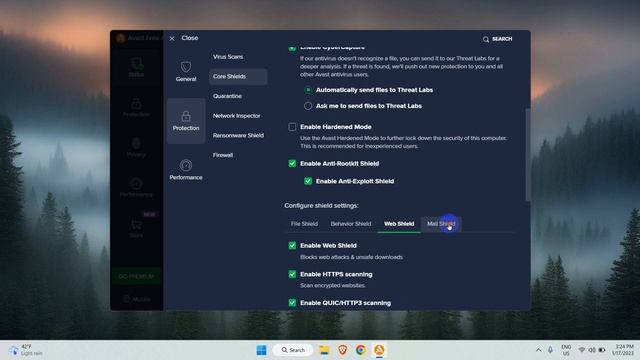Click the Avast icon in the taskbar
This screenshot has height=360, width=640.
click(x=379, y=350)
